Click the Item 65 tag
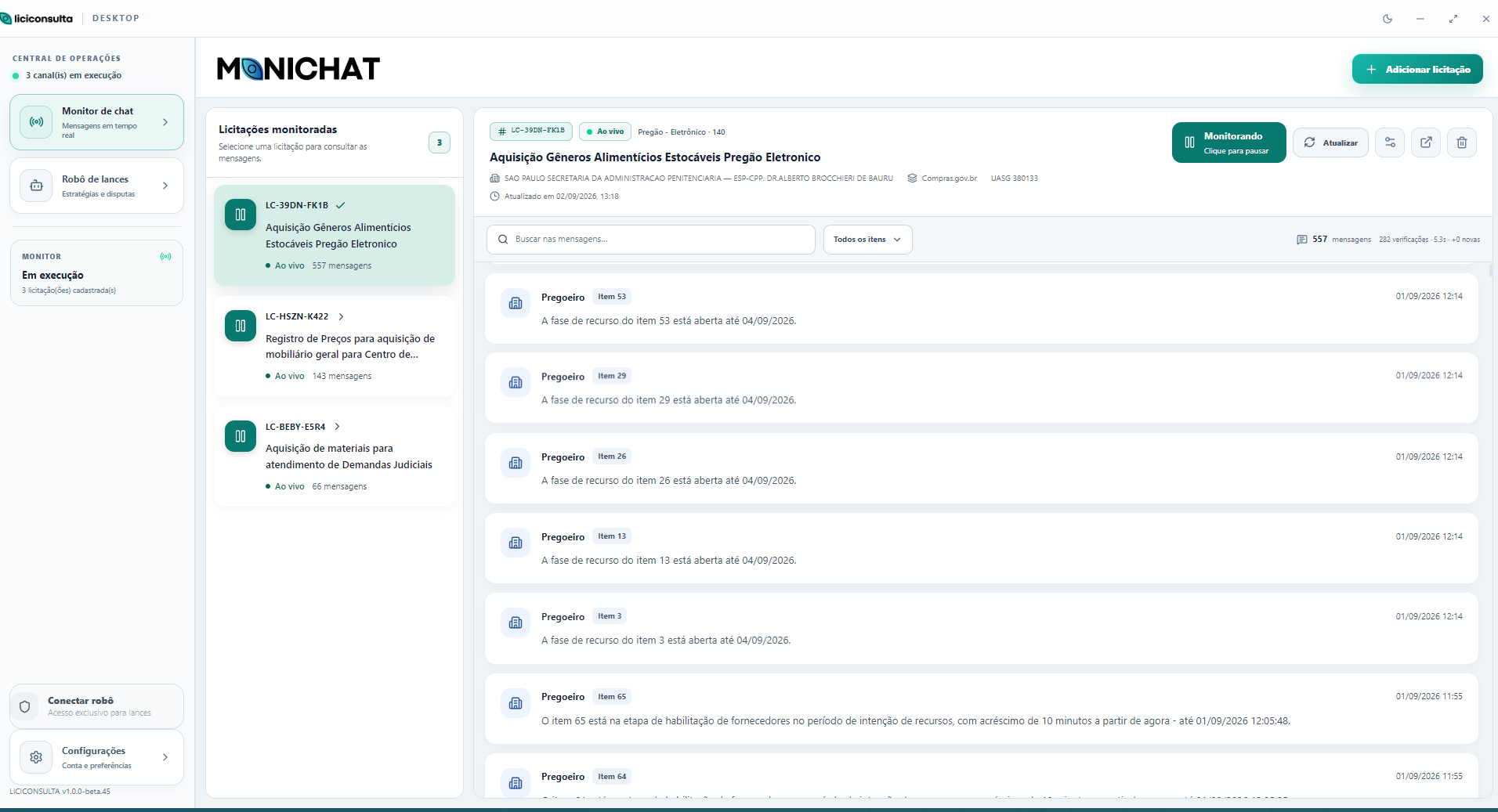The height and width of the screenshot is (812, 1498). [612, 697]
